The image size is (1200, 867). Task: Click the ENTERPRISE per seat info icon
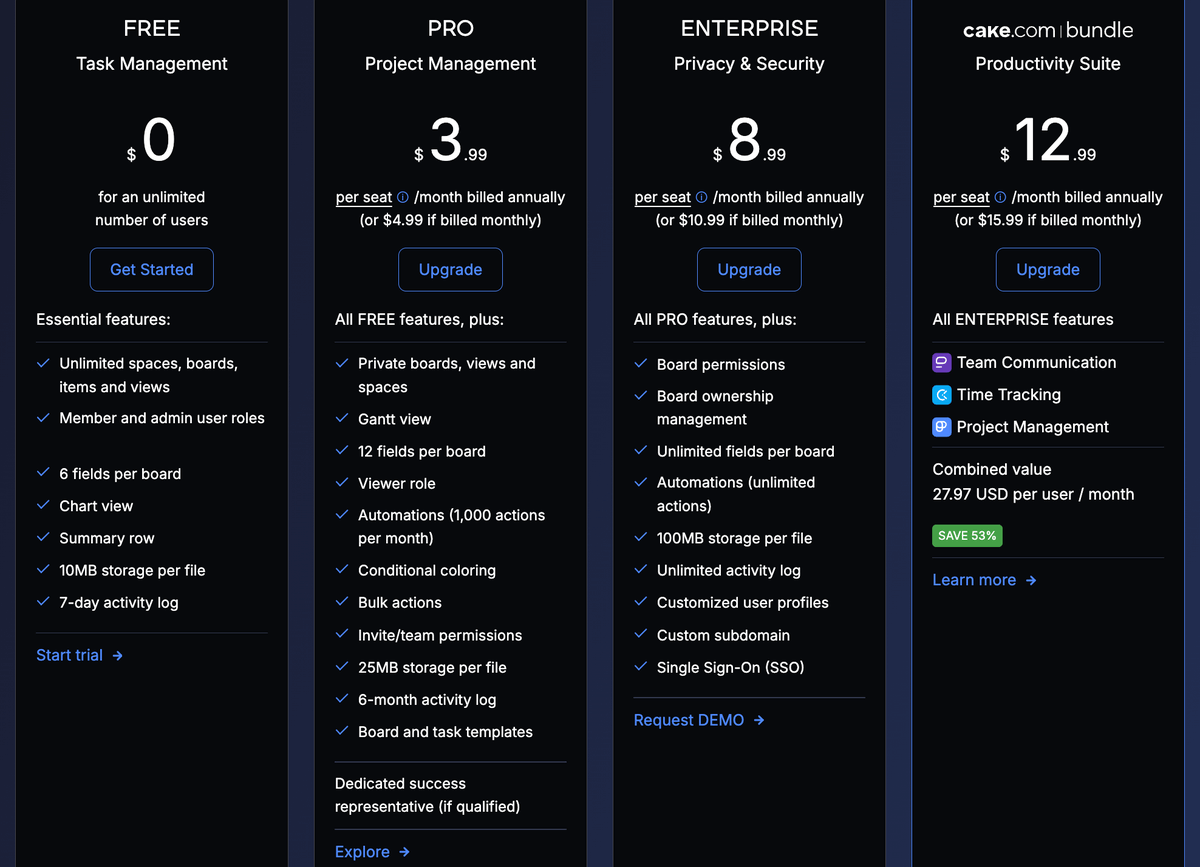(702, 198)
